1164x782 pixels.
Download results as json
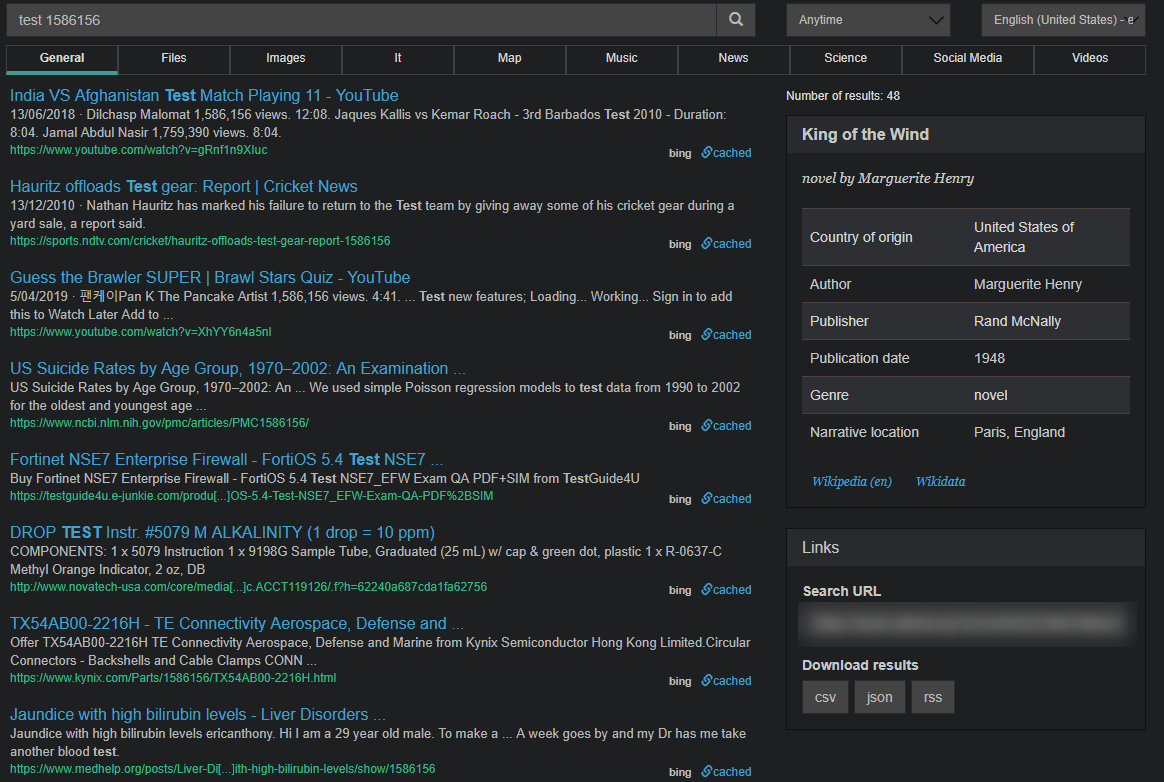[x=879, y=696]
